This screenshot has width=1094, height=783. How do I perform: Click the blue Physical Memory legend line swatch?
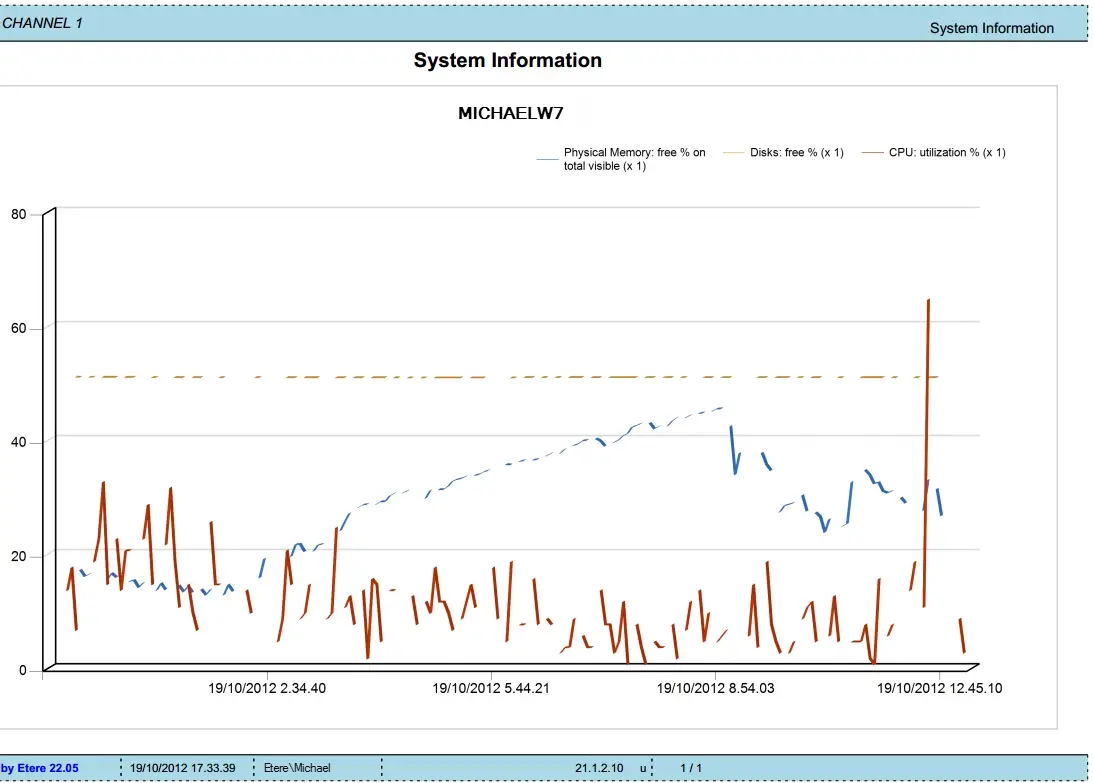[x=547, y=158]
